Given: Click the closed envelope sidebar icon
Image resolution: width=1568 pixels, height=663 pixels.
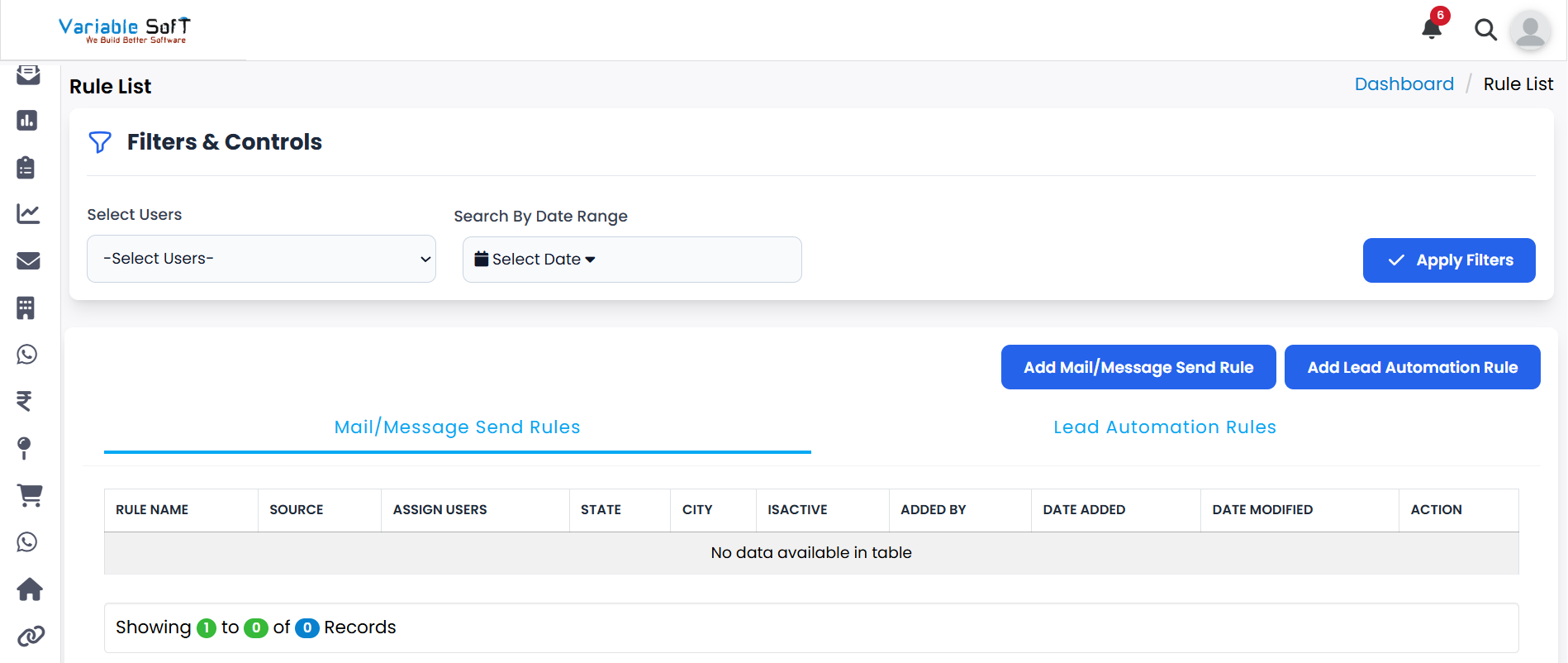Looking at the screenshot, I should pyautogui.click(x=28, y=261).
